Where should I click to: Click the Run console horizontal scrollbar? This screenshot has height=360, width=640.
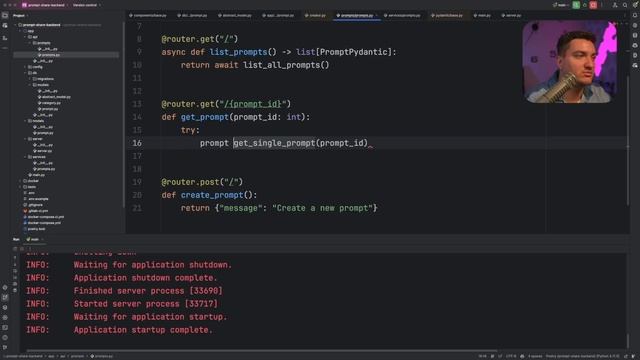tap(261, 350)
